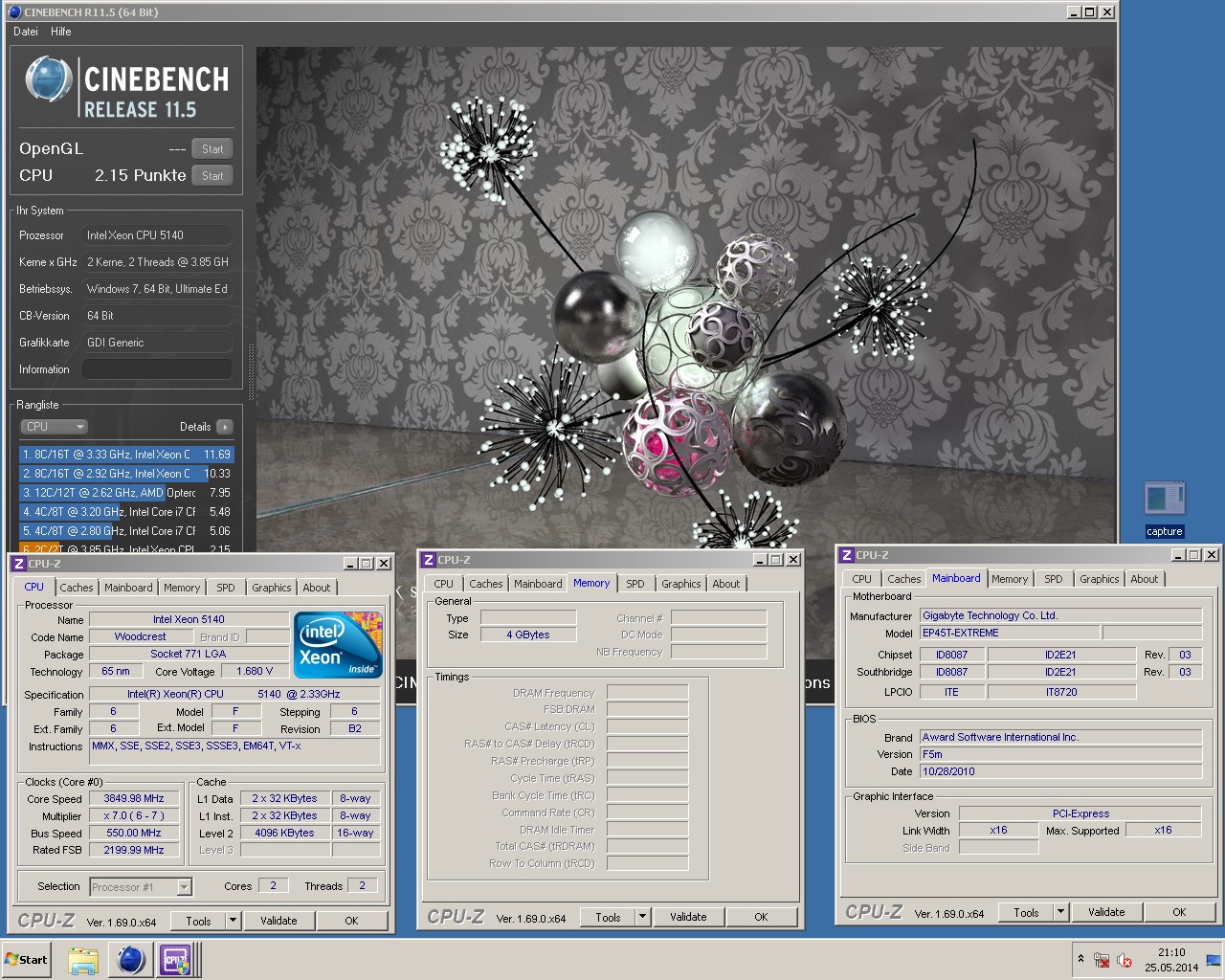Open About tab in right CPU-Z window
The image size is (1225, 980).
click(x=1145, y=579)
